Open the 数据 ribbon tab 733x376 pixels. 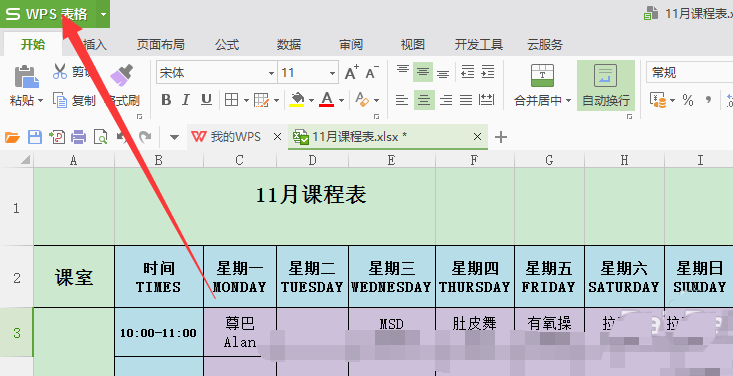(288, 44)
